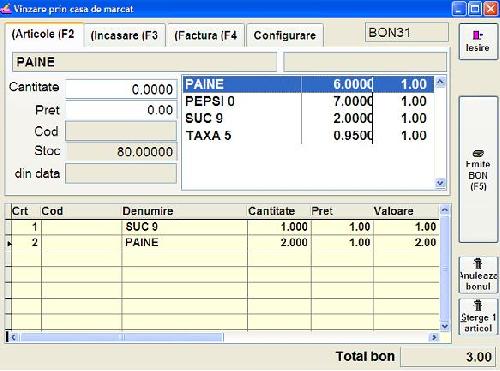Switch to the Incasare (F3) tab
Screen dimensions: 500x371
pos(124,35)
